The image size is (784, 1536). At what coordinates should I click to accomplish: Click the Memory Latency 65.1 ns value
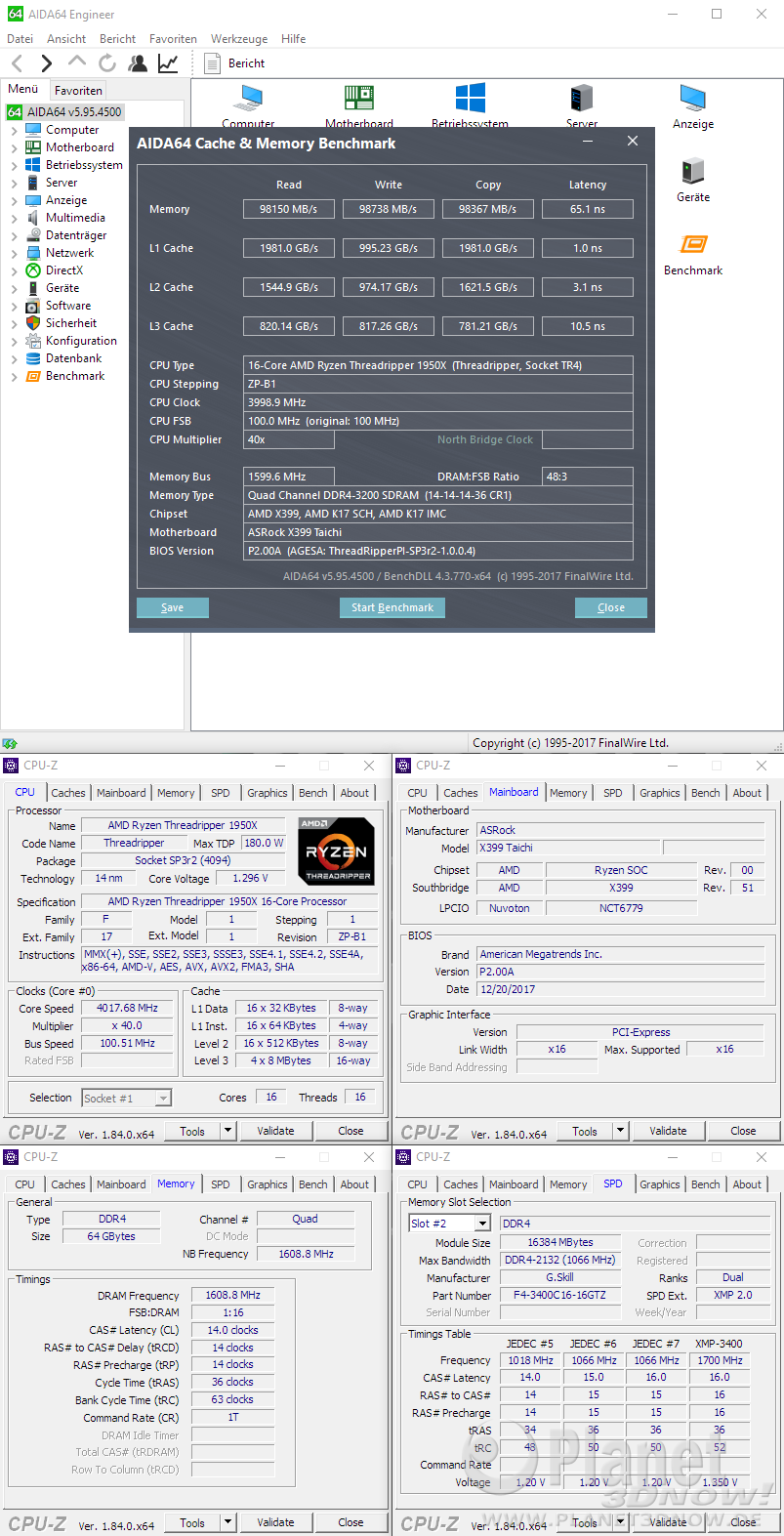point(588,209)
